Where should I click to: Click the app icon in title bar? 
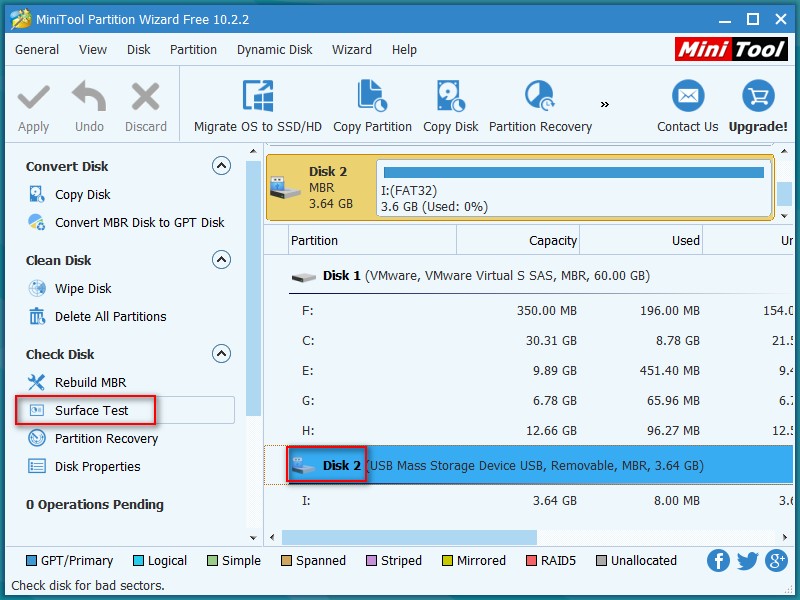click(x=21, y=19)
